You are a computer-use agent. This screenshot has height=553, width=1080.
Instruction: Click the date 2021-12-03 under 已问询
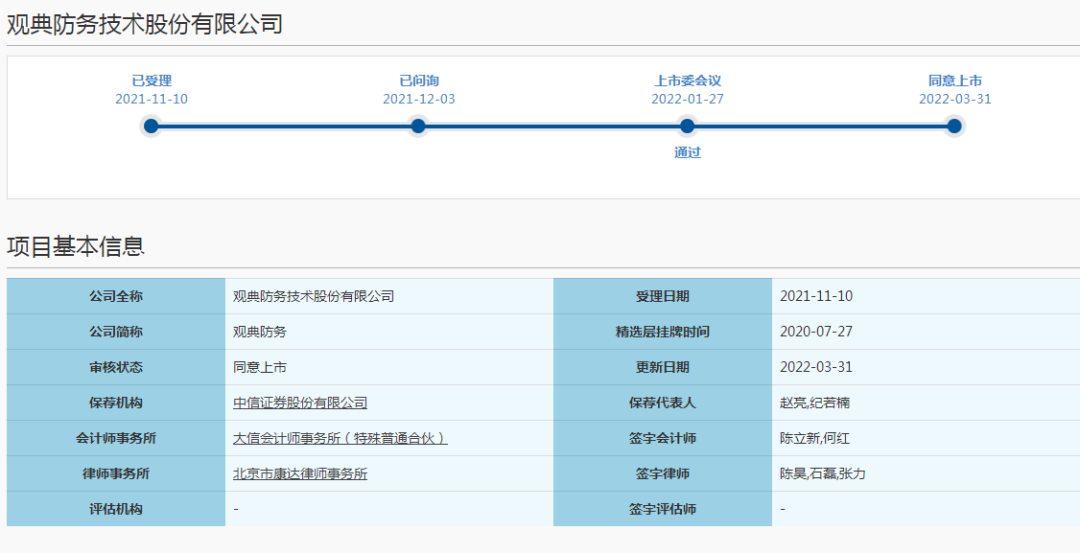(418, 99)
